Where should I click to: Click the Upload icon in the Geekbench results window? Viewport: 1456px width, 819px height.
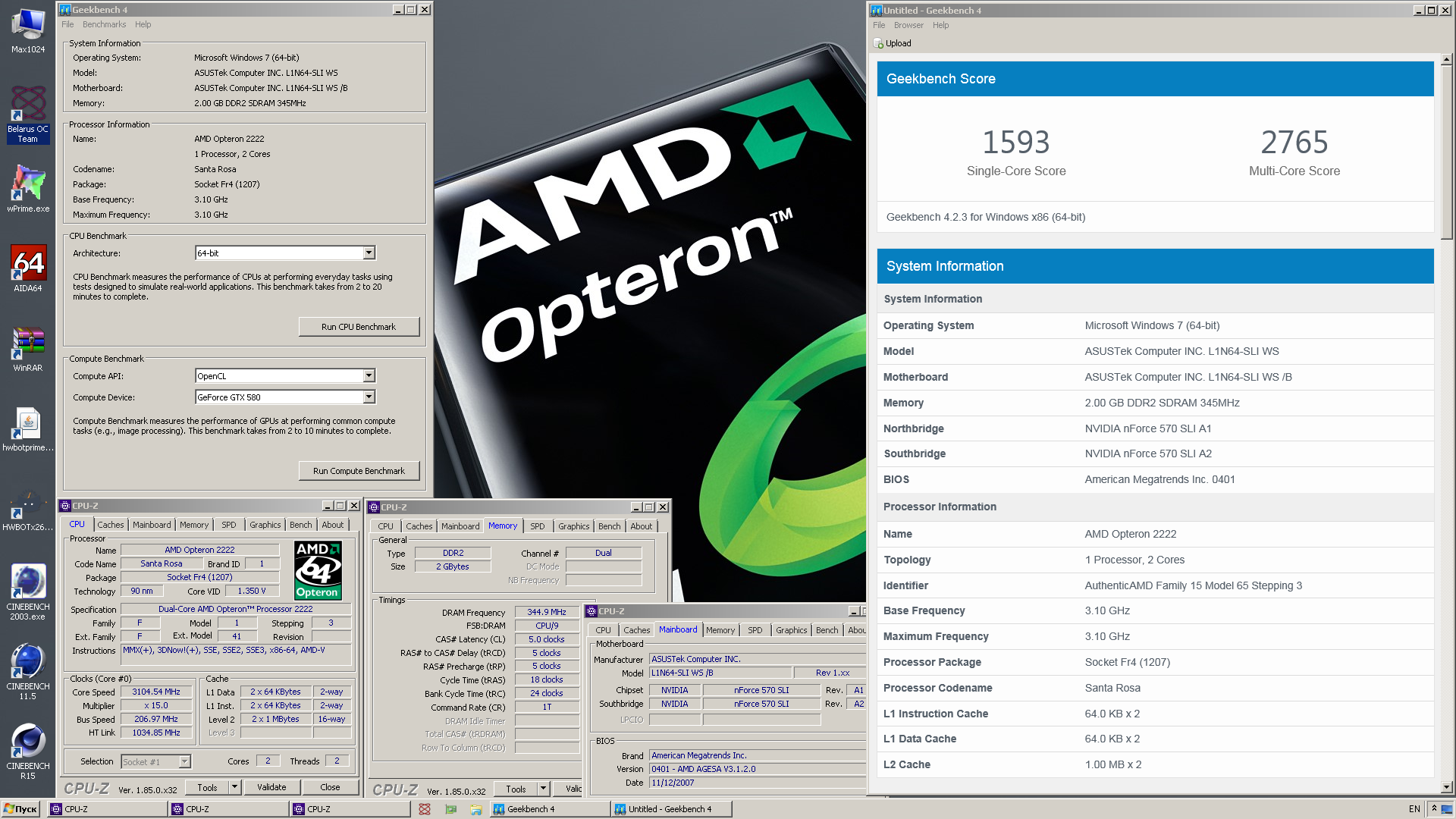click(878, 43)
